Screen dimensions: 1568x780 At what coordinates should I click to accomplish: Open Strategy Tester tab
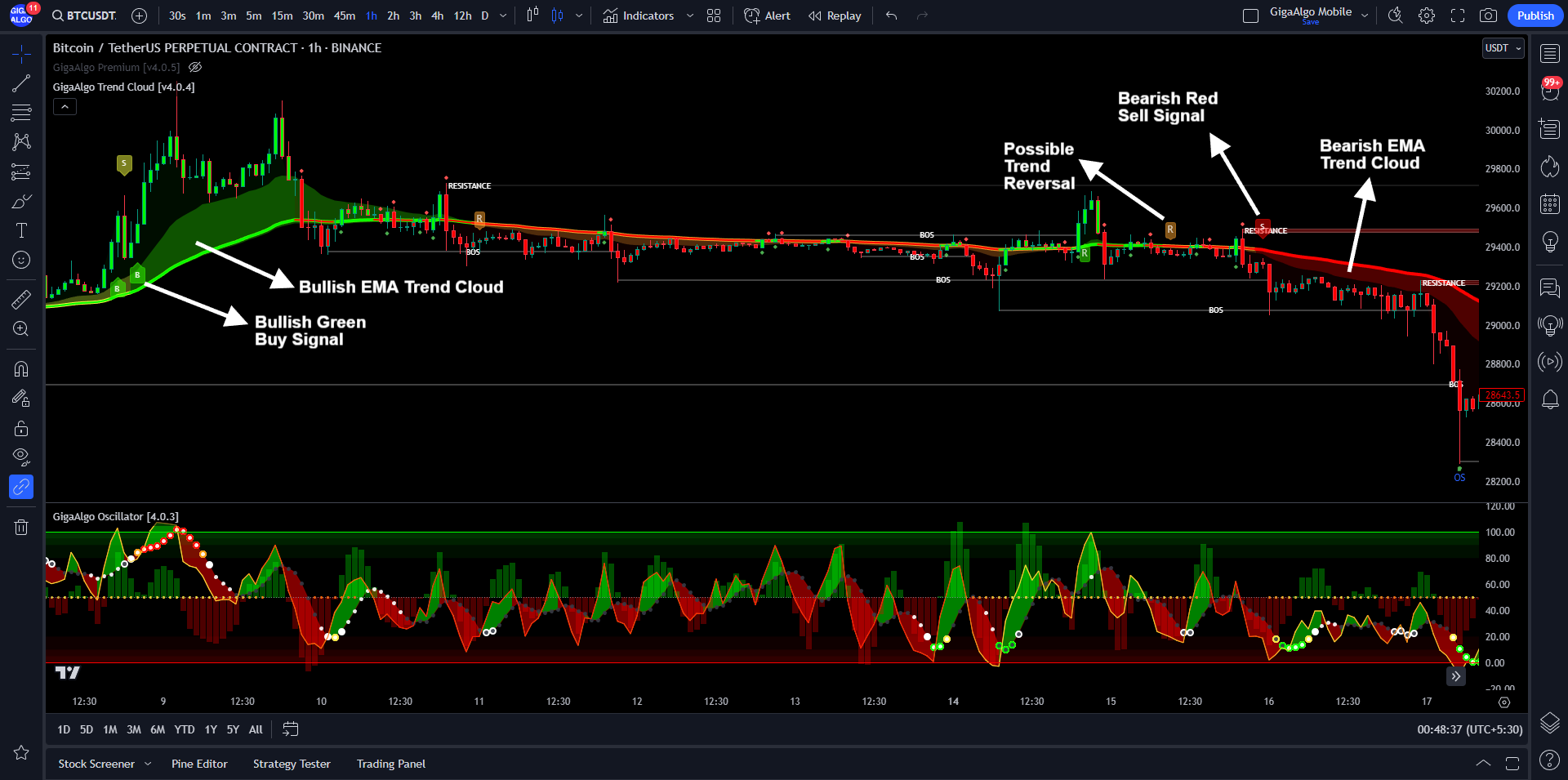pyautogui.click(x=292, y=764)
